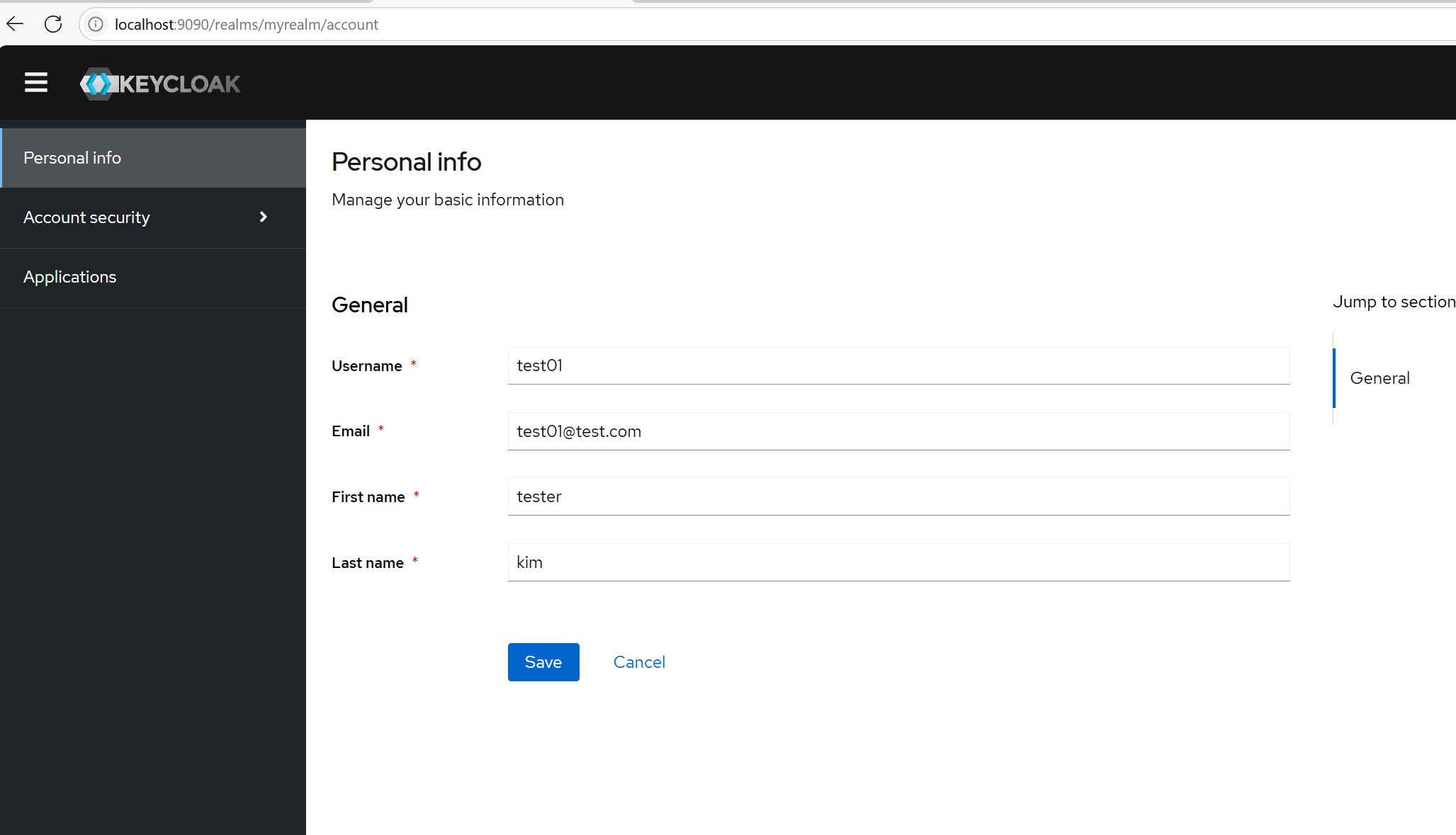Click the Cancel link
Image resolution: width=1456 pixels, height=835 pixels.
(639, 662)
